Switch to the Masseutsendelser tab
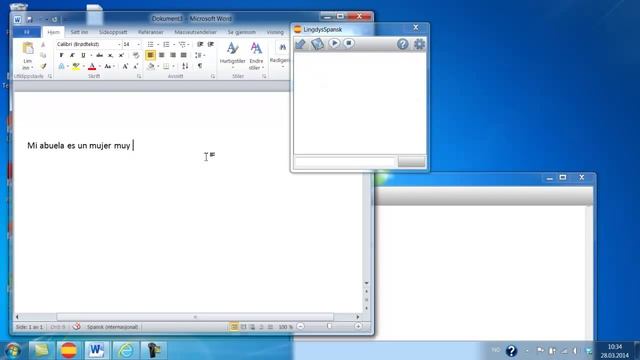640x360 pixels. [196, 32]
